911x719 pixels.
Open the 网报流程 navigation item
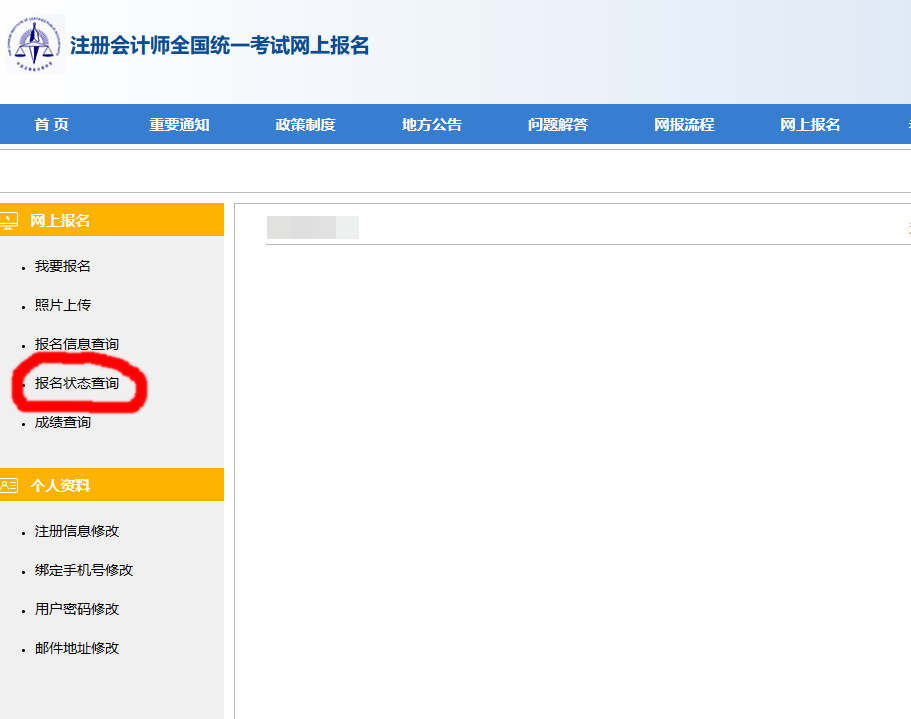(684, 125)
